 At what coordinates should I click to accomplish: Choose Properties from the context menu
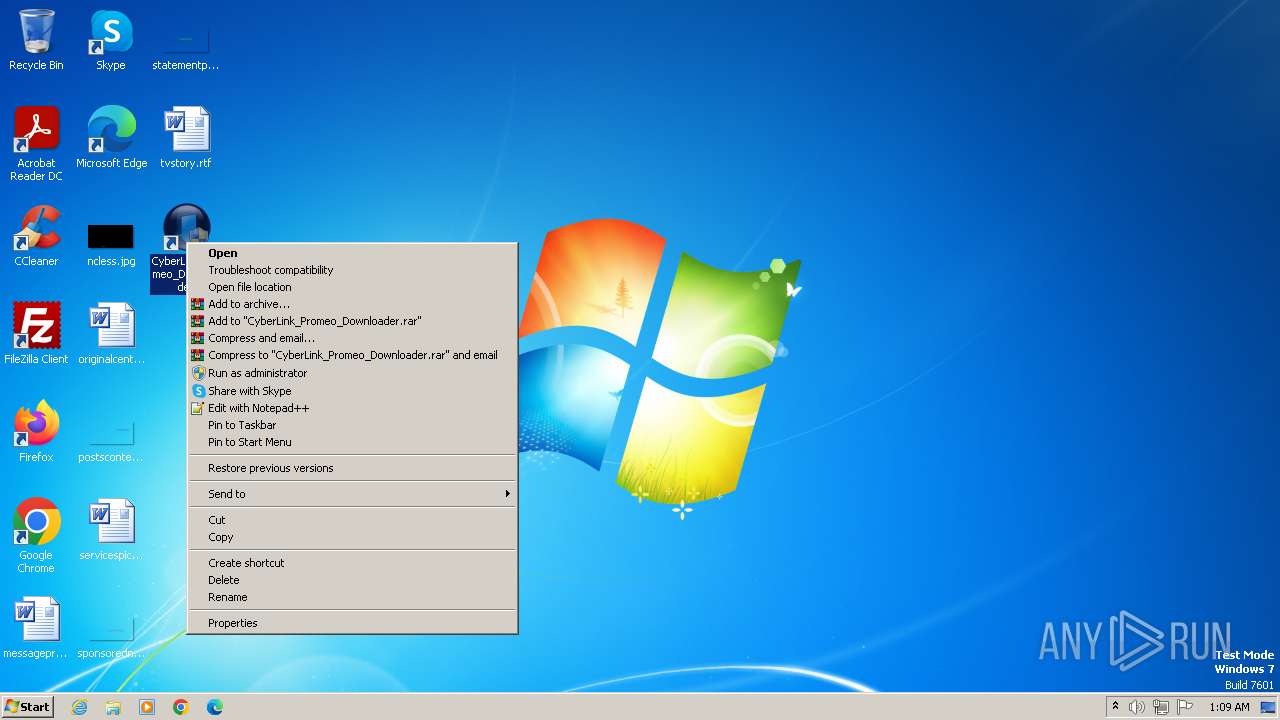[x=353, y=623]
